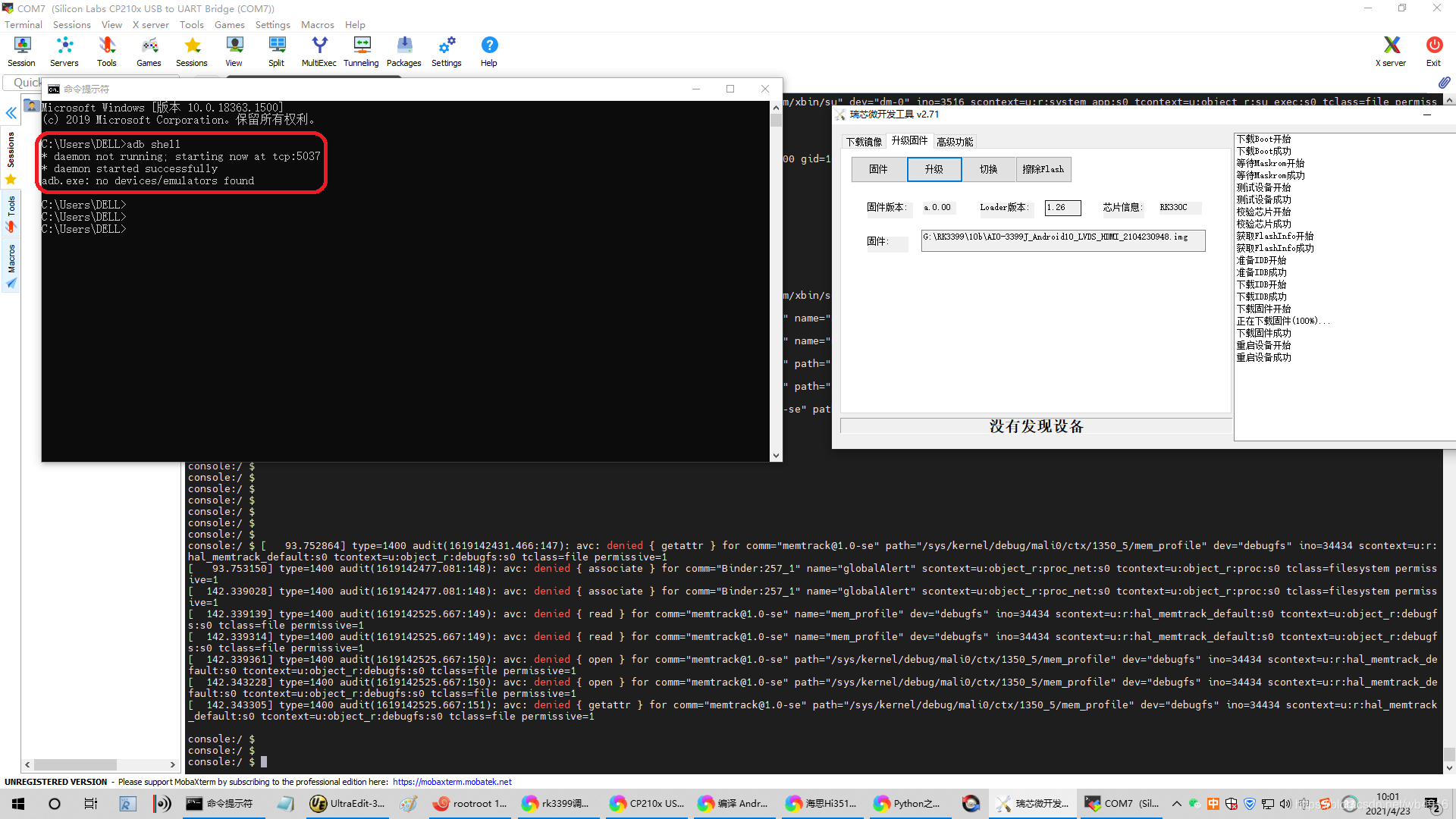The width and height of the screenshot is (1456, 819).
Task: Switch to the 下载镜像 tab
Action: (864, 142)
